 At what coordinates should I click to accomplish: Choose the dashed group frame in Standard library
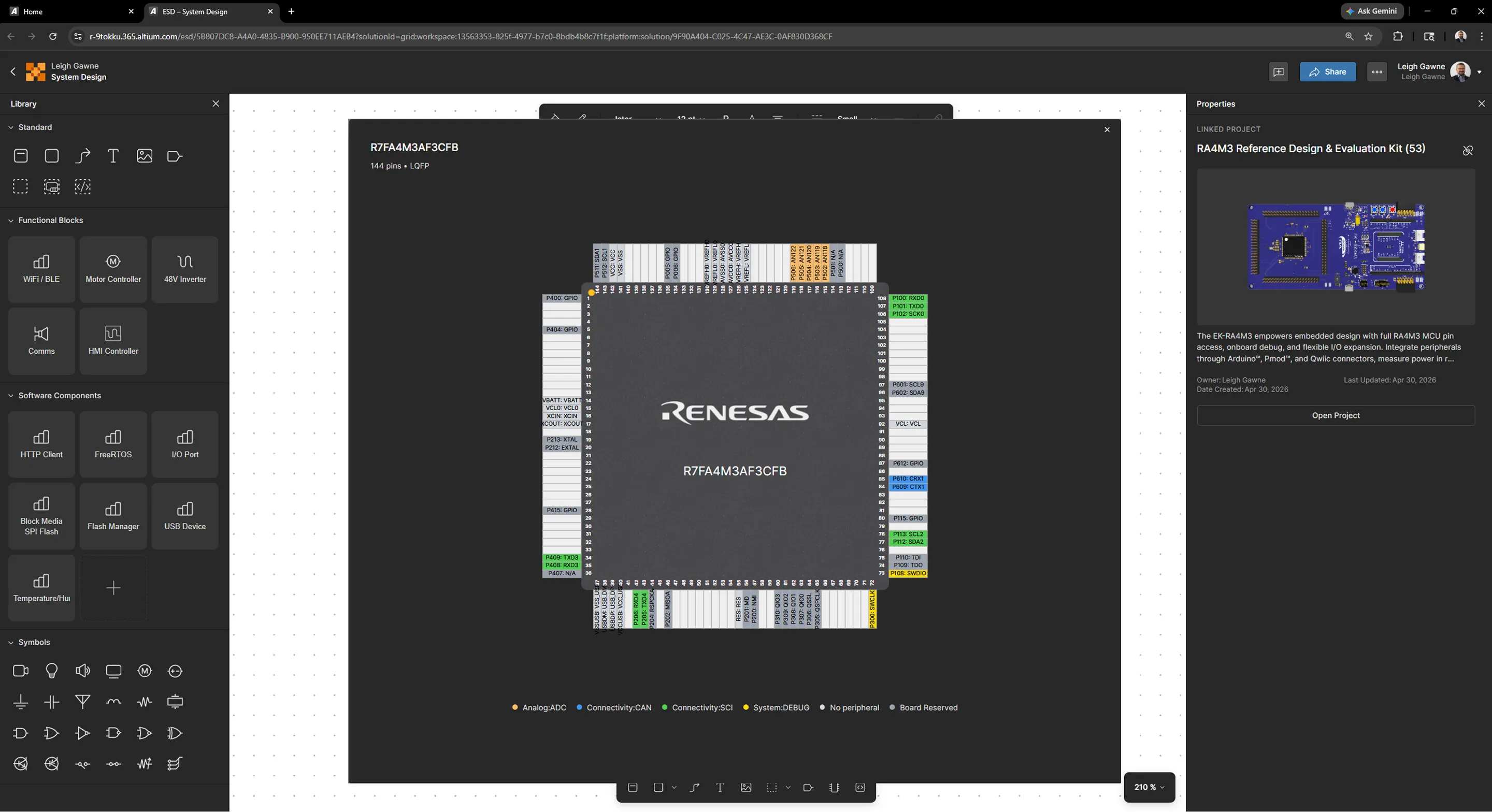21,186
